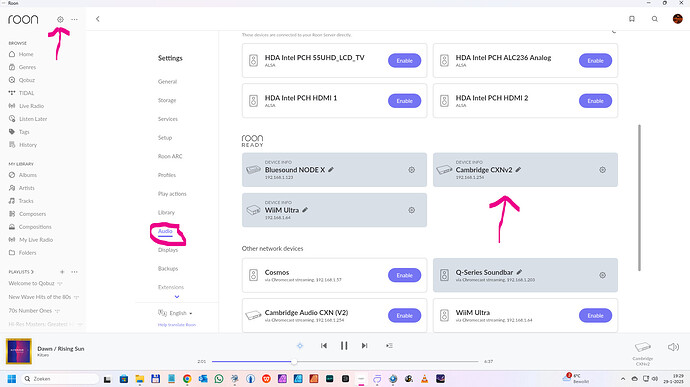Screen dimensions: 690x387
Task: Seek on the track progress slider
Action: pos(345,361)
